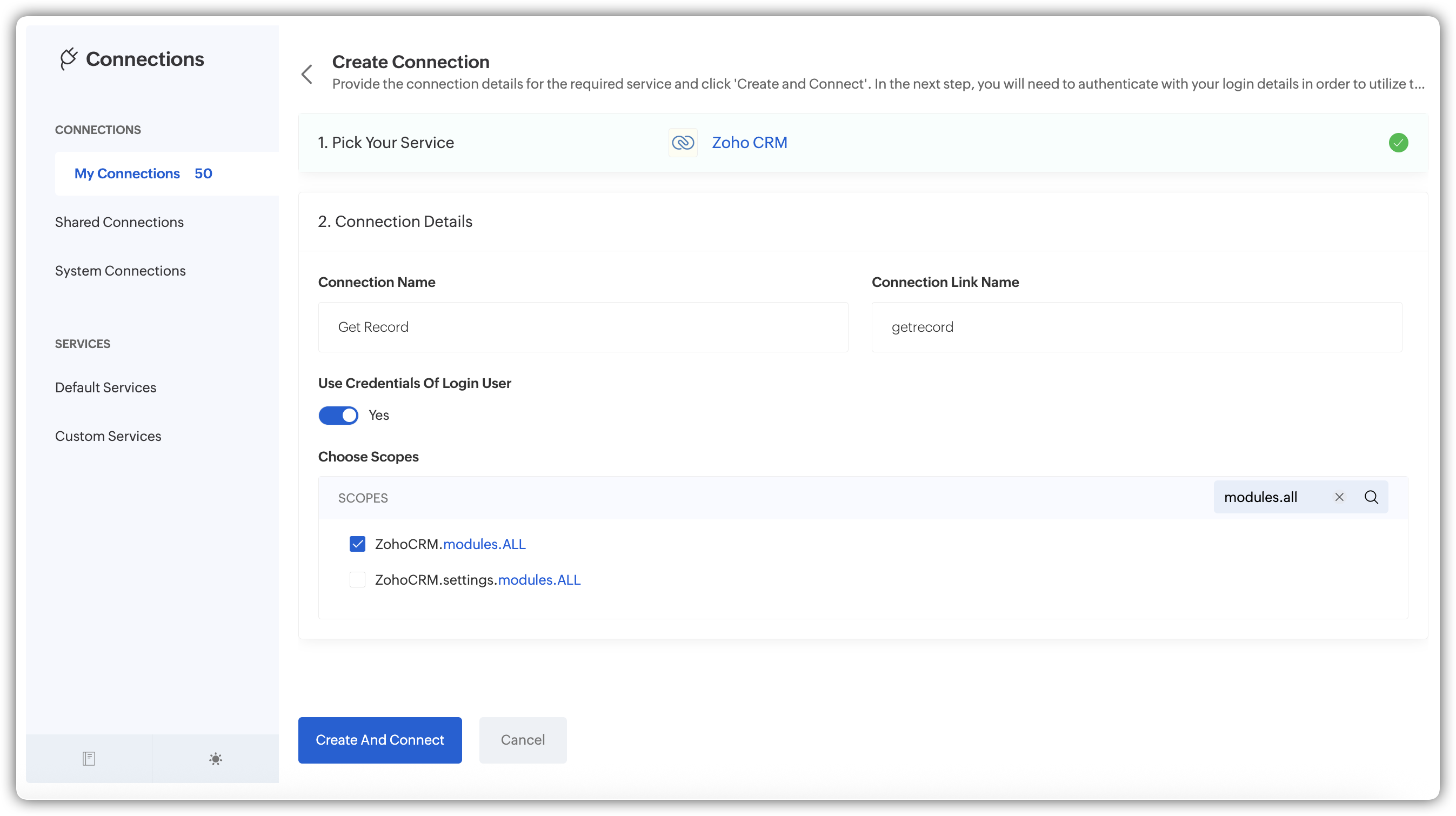Click the Connection Name input field

pyautogui.click(x=583, y=327)
